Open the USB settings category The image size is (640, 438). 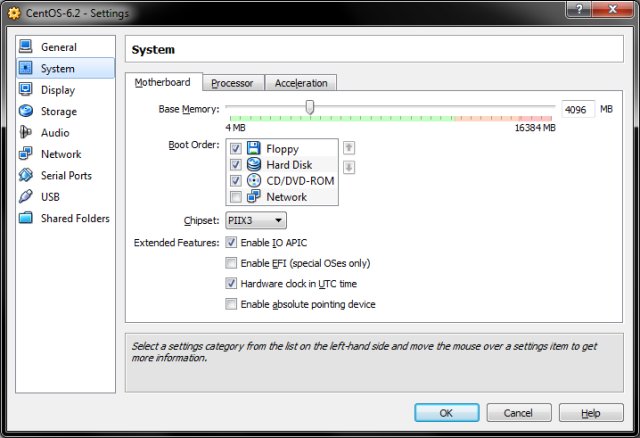coord(65,196)
